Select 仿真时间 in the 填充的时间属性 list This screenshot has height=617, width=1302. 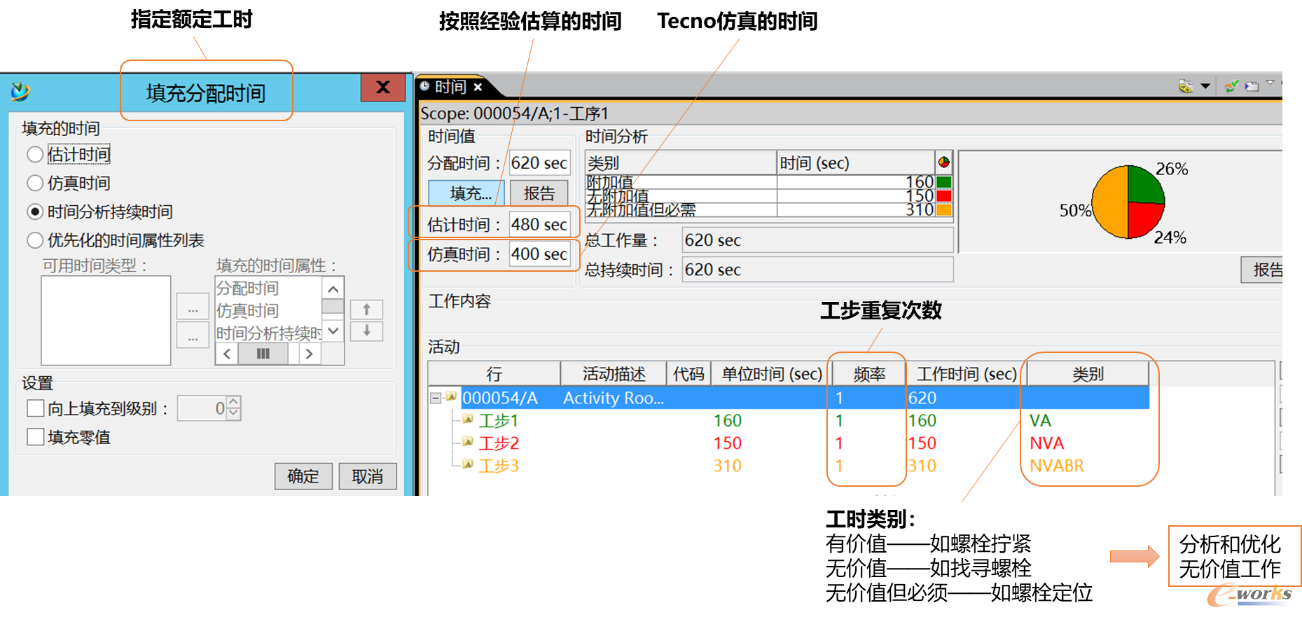tap(248, 311)
